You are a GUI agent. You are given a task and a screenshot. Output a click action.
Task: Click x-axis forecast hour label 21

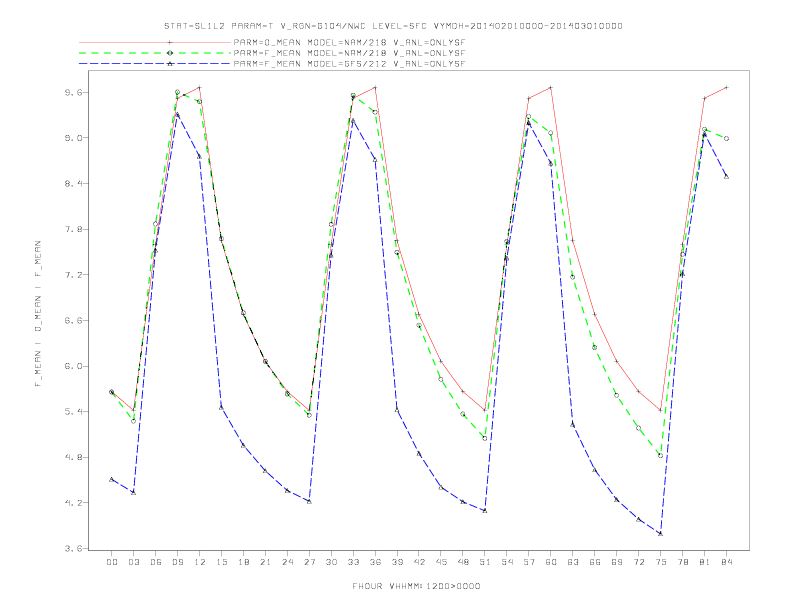click(265, 562)
